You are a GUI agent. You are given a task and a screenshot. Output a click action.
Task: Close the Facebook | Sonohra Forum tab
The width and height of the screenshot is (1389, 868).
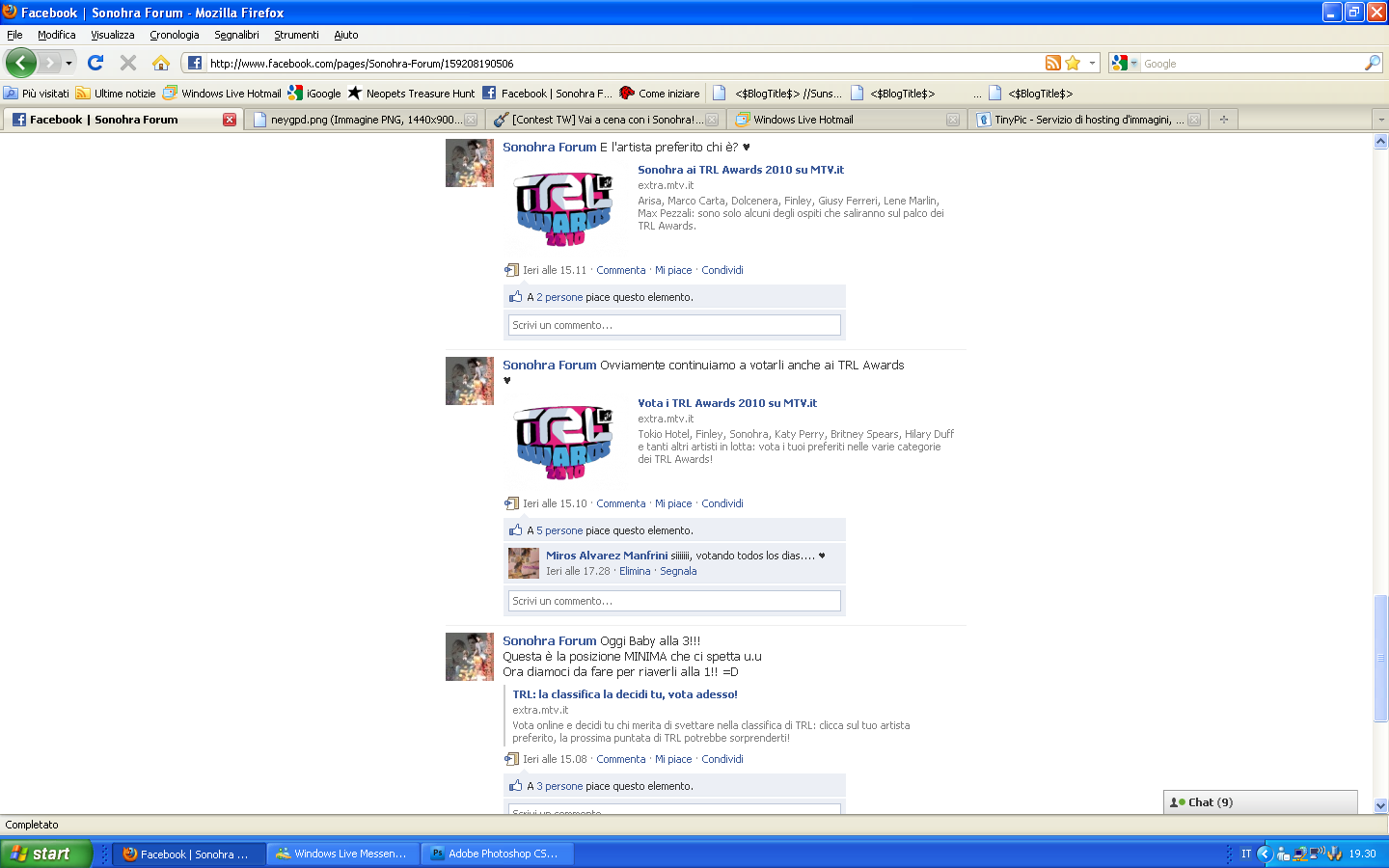(x=230, y=120)
